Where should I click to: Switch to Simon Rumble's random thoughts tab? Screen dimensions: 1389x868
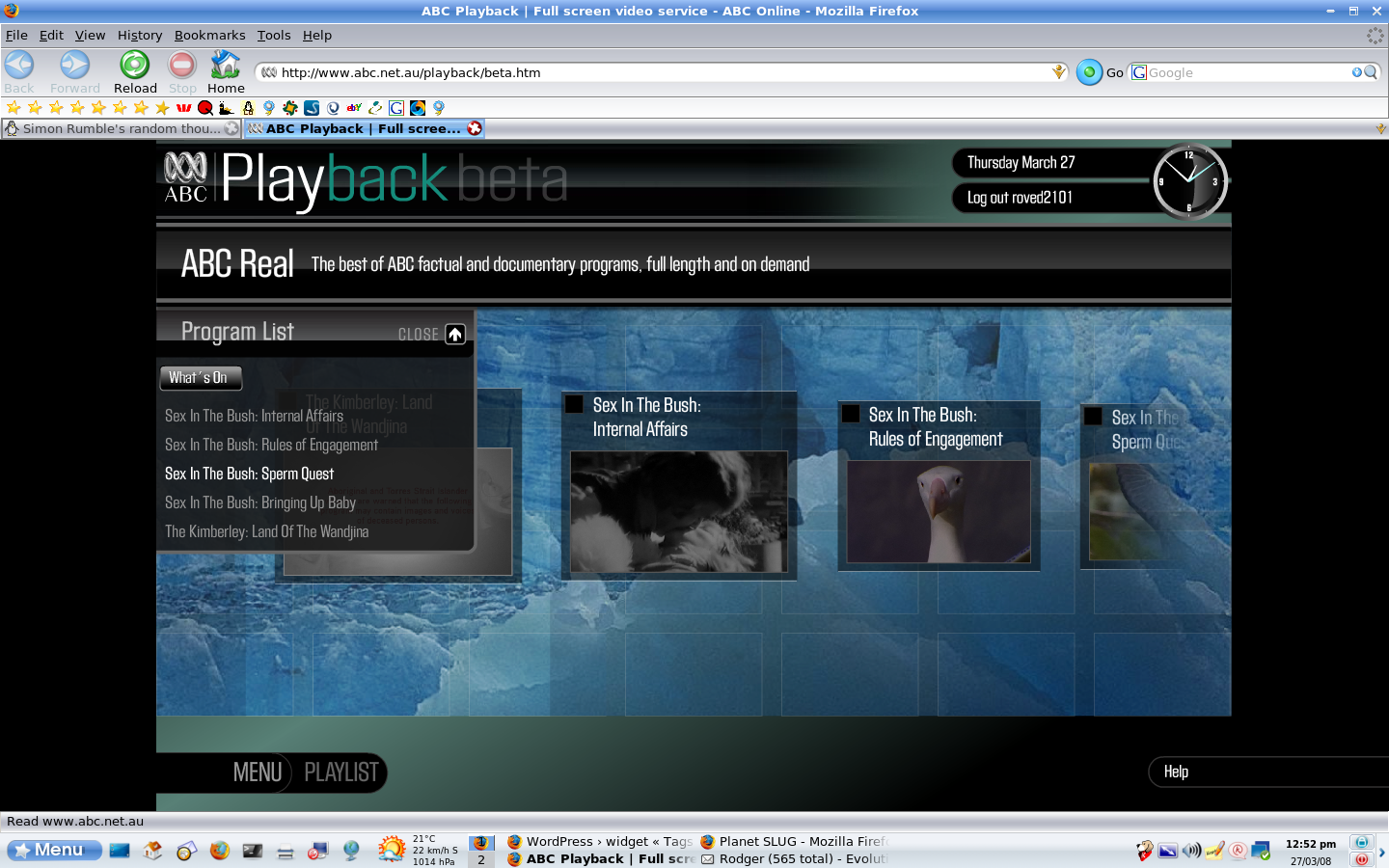pos(122,128)
